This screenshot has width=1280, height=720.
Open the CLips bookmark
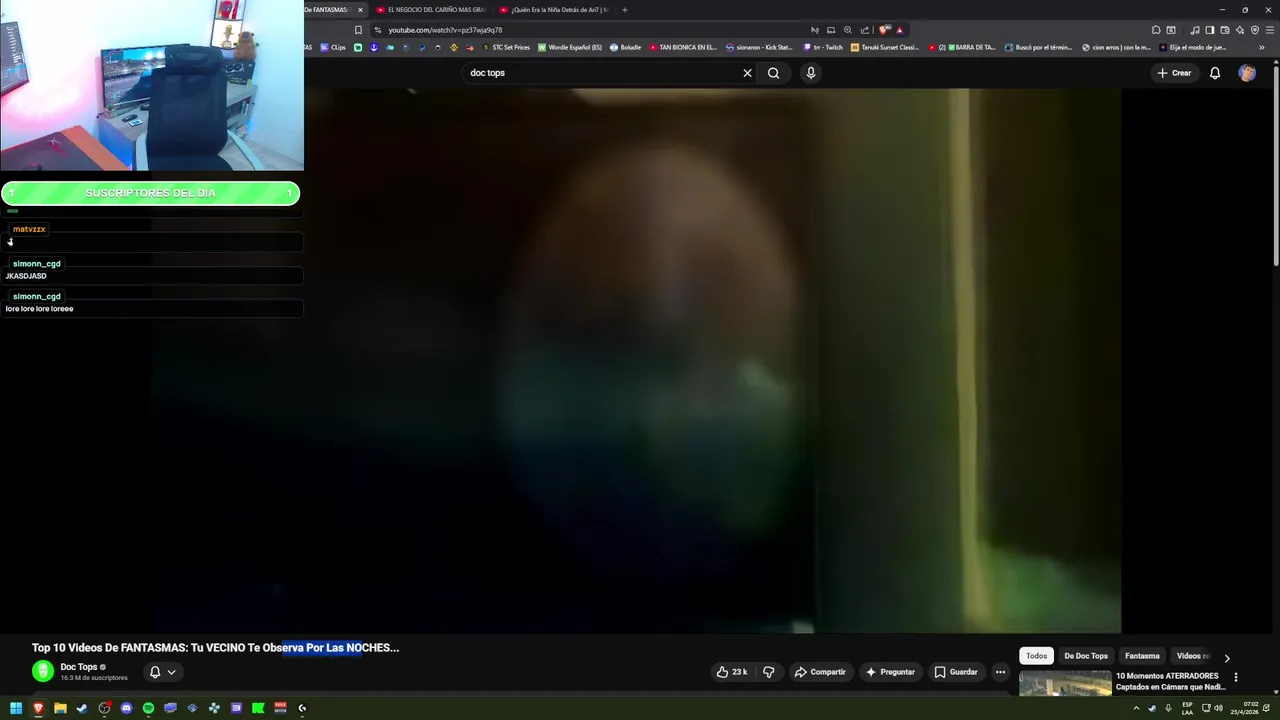(333, 47)
